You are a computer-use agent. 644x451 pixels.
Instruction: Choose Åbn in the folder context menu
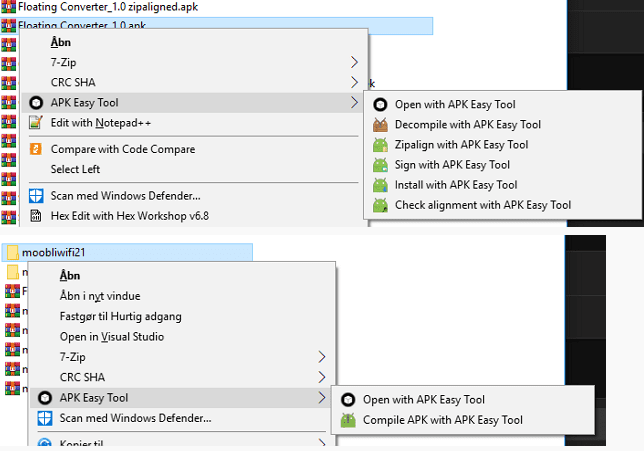pyautogui.click(x=182, y=276)
